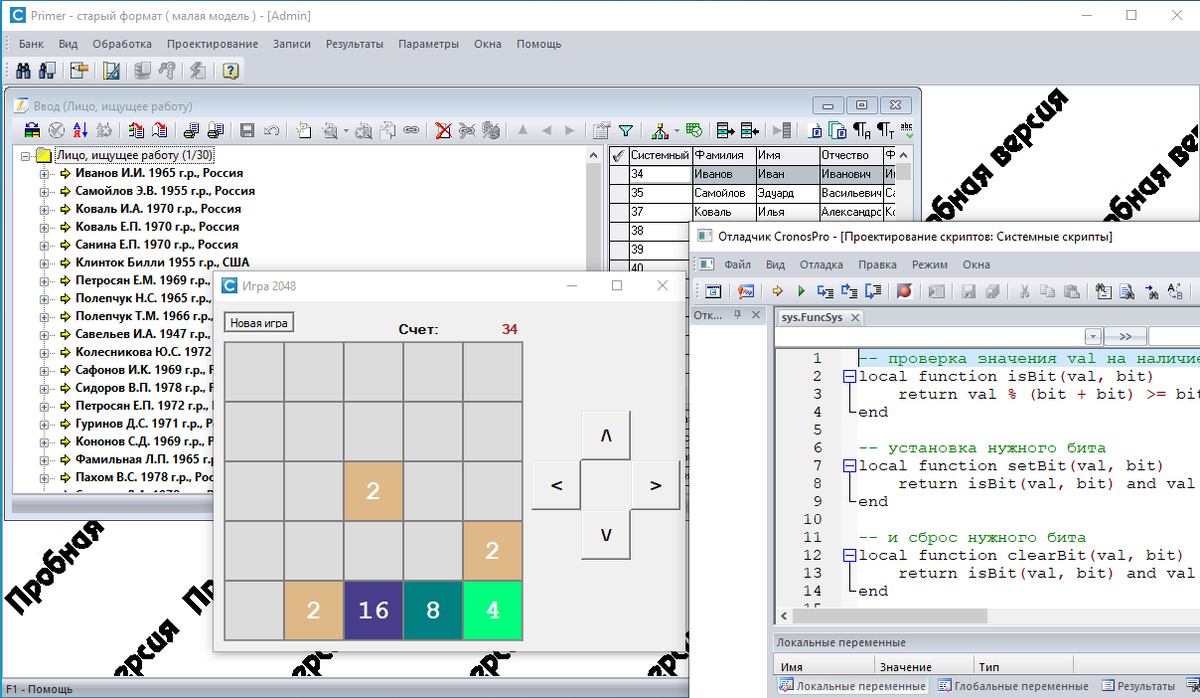Click the red X delete record icon
Screen dimensions: 1200x698
(443, 130)
